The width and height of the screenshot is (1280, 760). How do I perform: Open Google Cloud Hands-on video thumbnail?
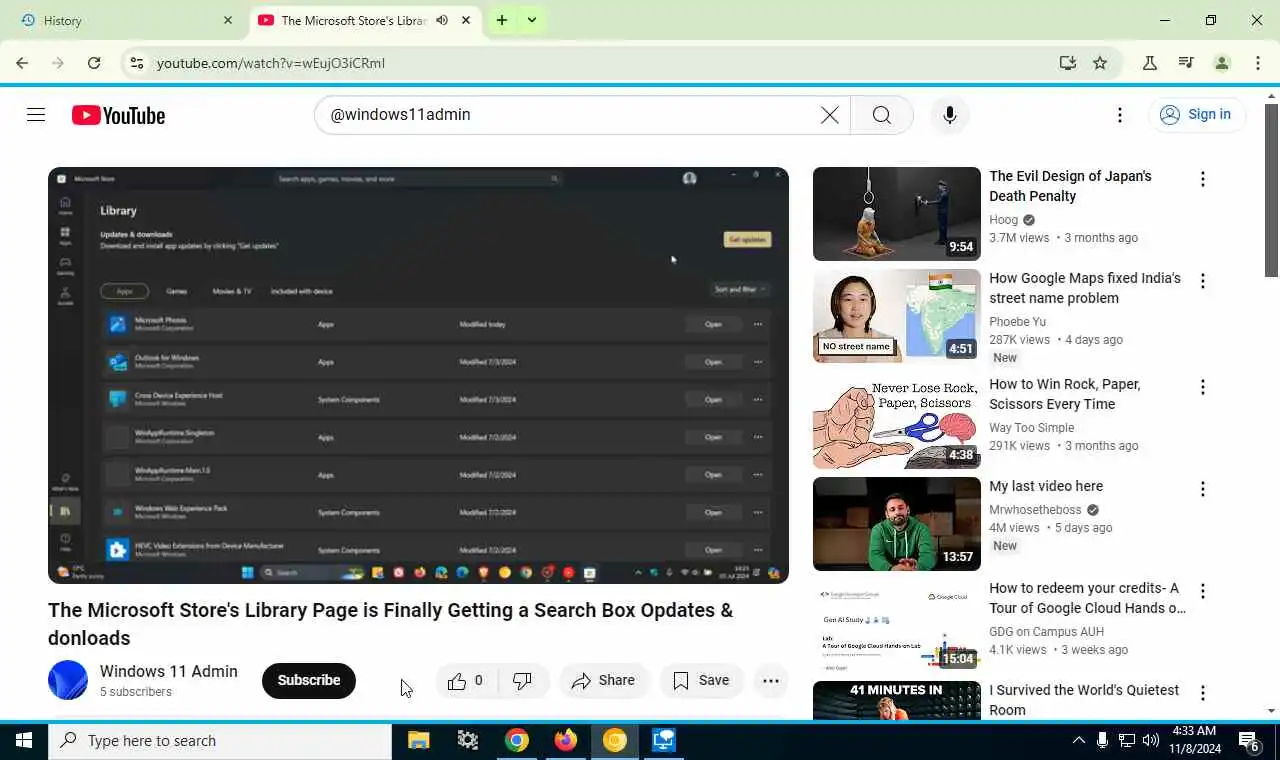click(897, 626)
